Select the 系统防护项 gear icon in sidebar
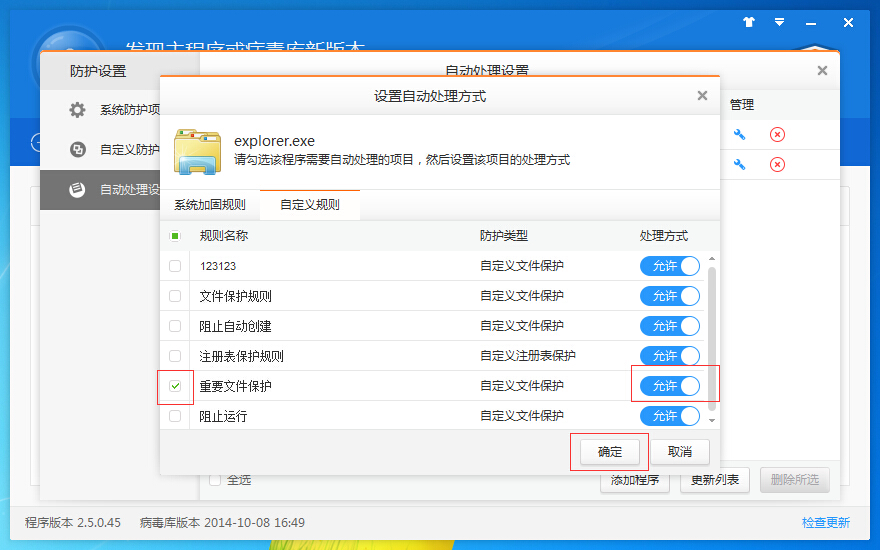Screen dimensions: 880x550 click(x=78, y=110)
